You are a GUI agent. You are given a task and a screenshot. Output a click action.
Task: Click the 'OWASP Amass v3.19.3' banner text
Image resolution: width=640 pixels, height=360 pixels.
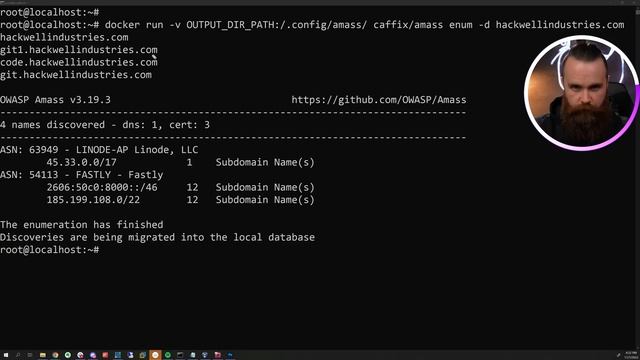coord(56,100)
